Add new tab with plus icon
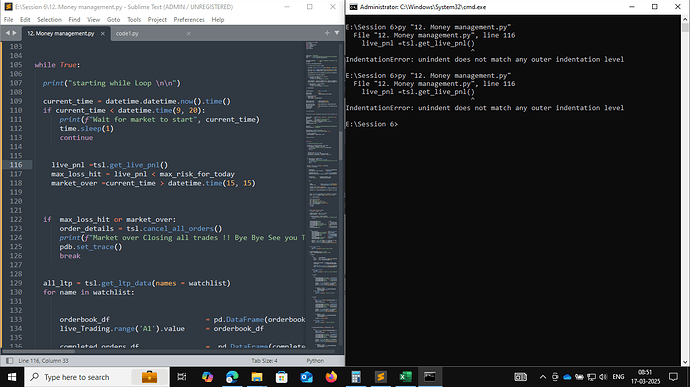Screen dimensions: 690x387 pos(327,33)
